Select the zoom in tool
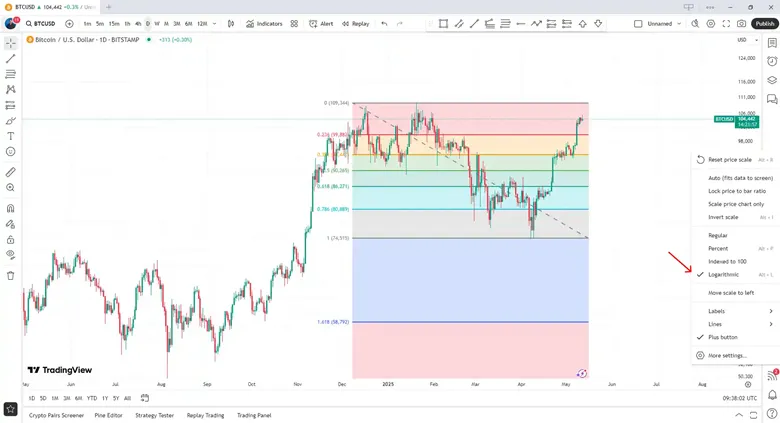Screen dimensions: 780x423 coord(10,188)
